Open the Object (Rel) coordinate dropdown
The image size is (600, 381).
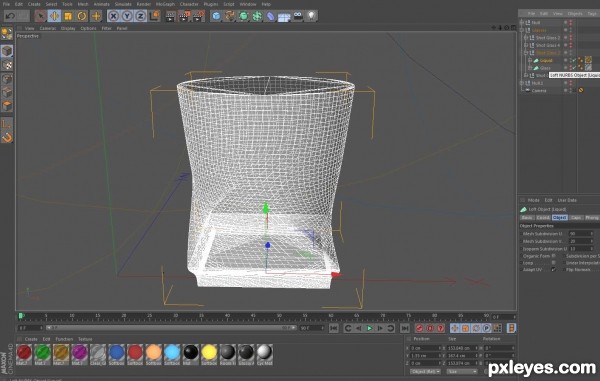(425, 371)
